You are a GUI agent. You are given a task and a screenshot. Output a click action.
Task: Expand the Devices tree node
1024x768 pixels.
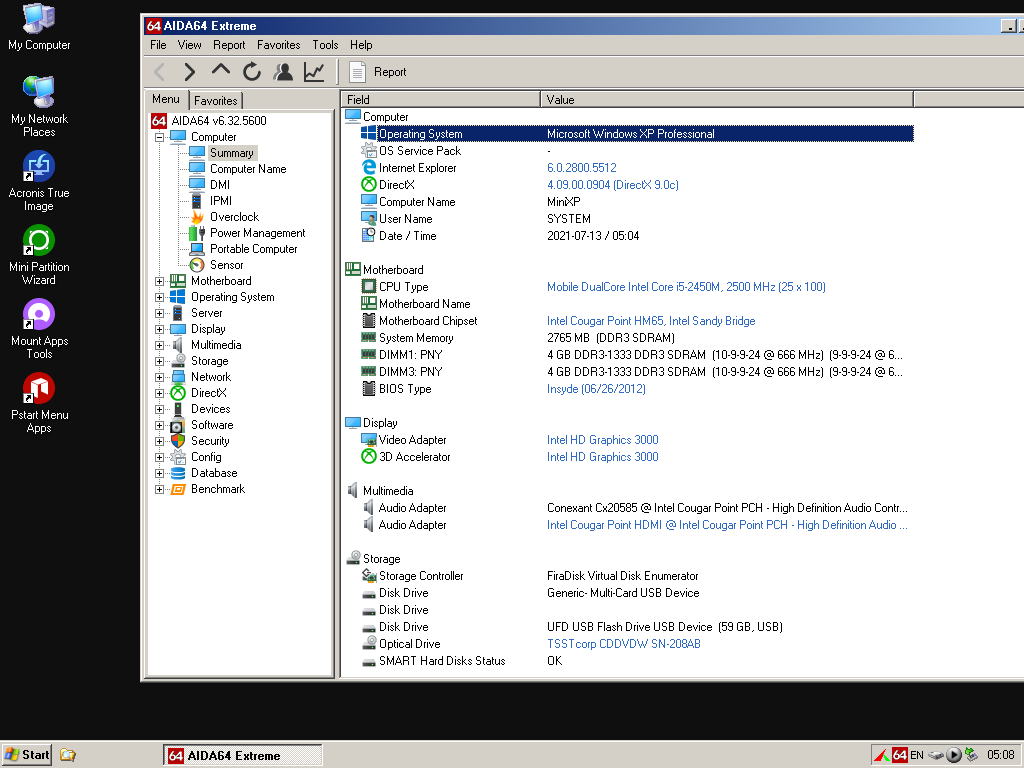(x=159, y=409)
